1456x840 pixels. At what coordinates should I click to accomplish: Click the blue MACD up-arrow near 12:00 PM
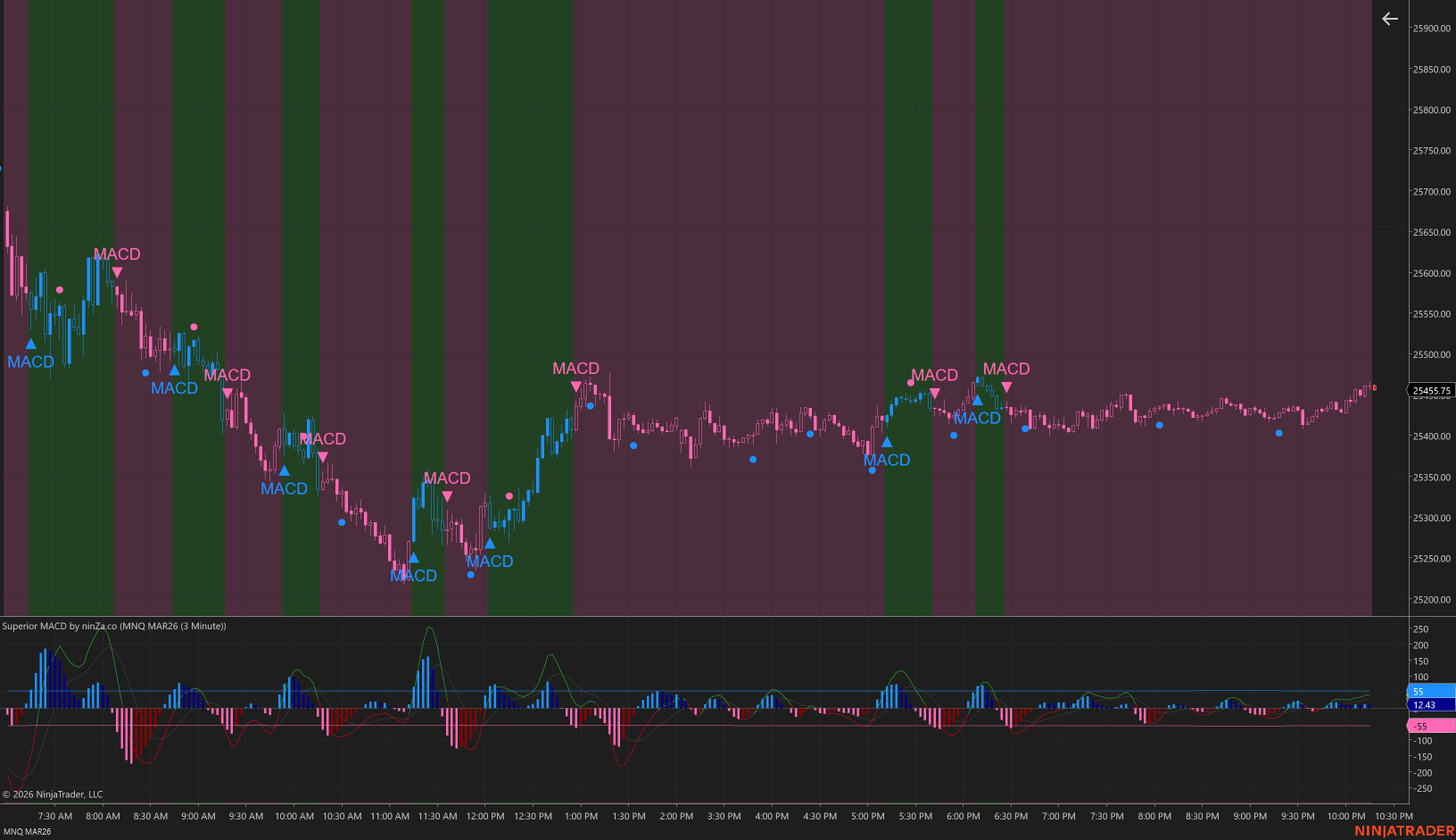point(490,544)
